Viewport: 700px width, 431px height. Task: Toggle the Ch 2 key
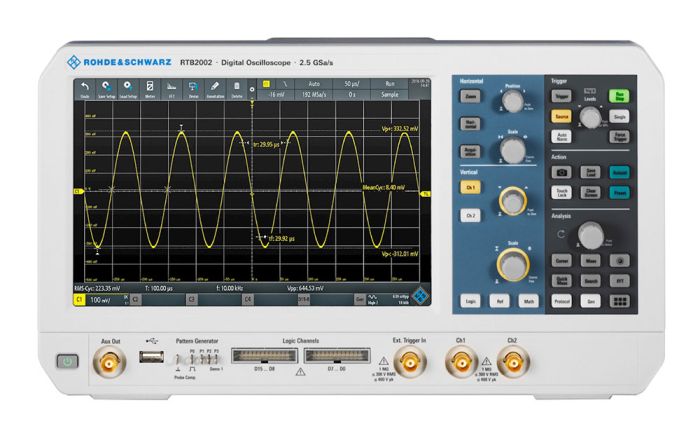(x=471, y=215)
